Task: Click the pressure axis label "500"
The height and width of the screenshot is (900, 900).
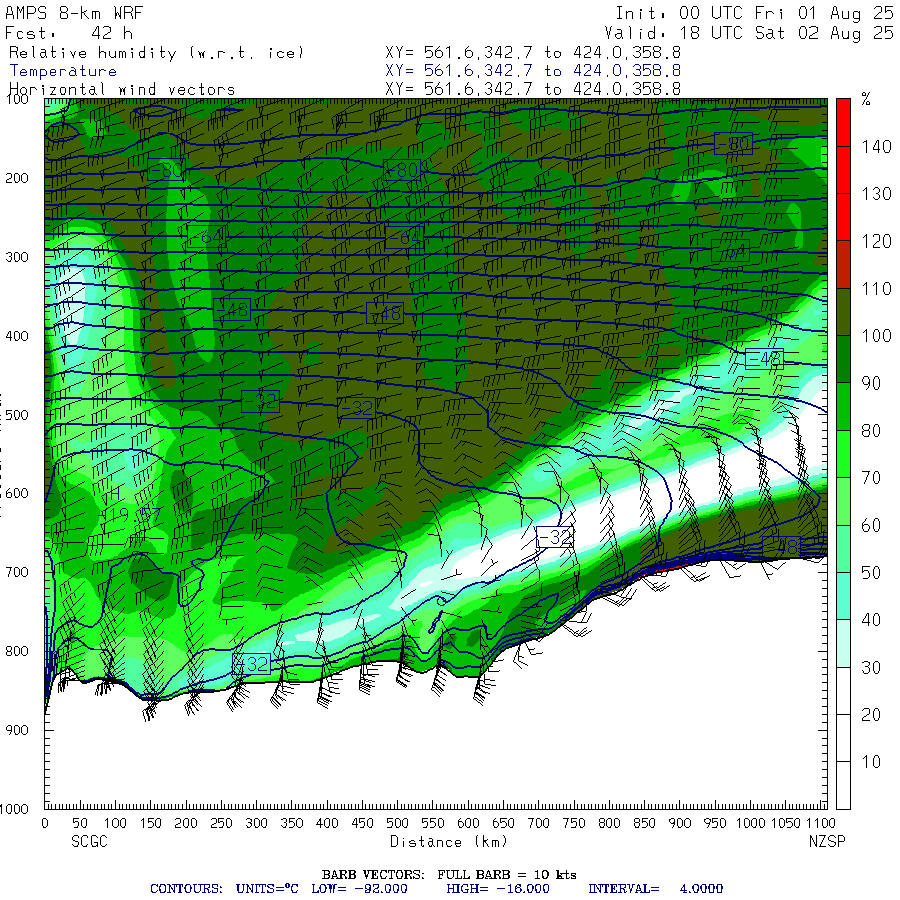Action: [17, 415]
